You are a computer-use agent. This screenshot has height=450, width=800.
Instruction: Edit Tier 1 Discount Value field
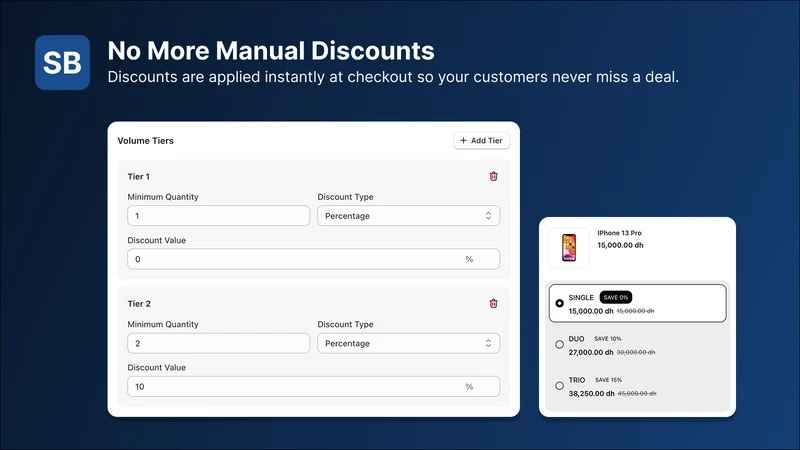click(313, 259)
